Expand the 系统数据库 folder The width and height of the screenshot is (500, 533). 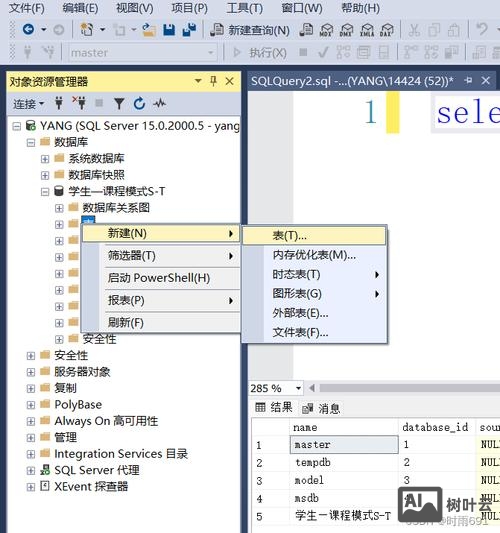tap(45, 159)
